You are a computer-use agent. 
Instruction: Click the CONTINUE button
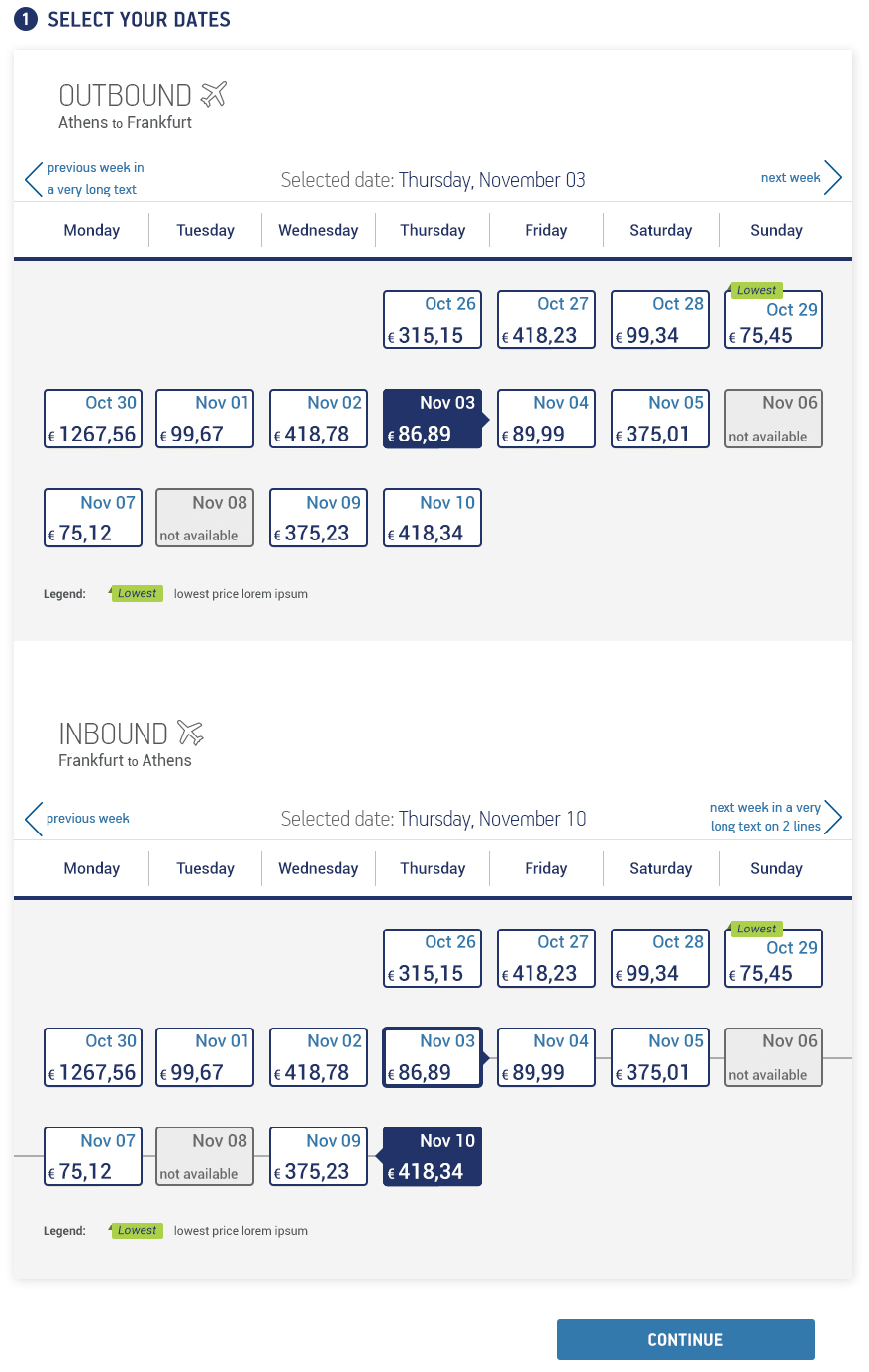[686, 1339]
